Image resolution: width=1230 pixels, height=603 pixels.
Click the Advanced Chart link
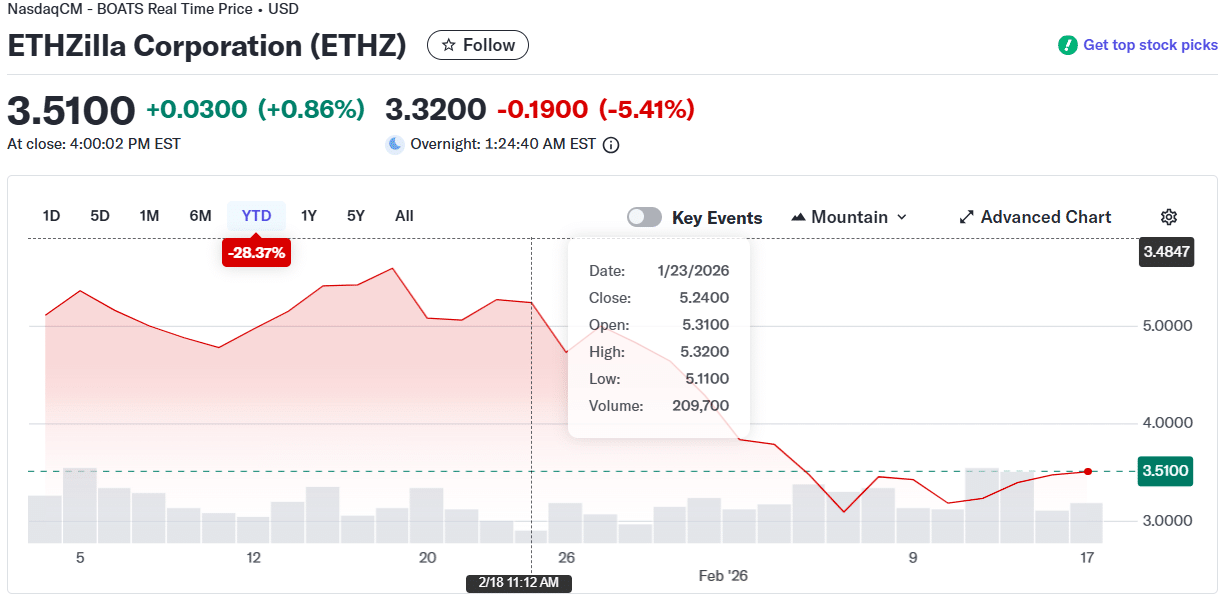(x=1045, y=217)
